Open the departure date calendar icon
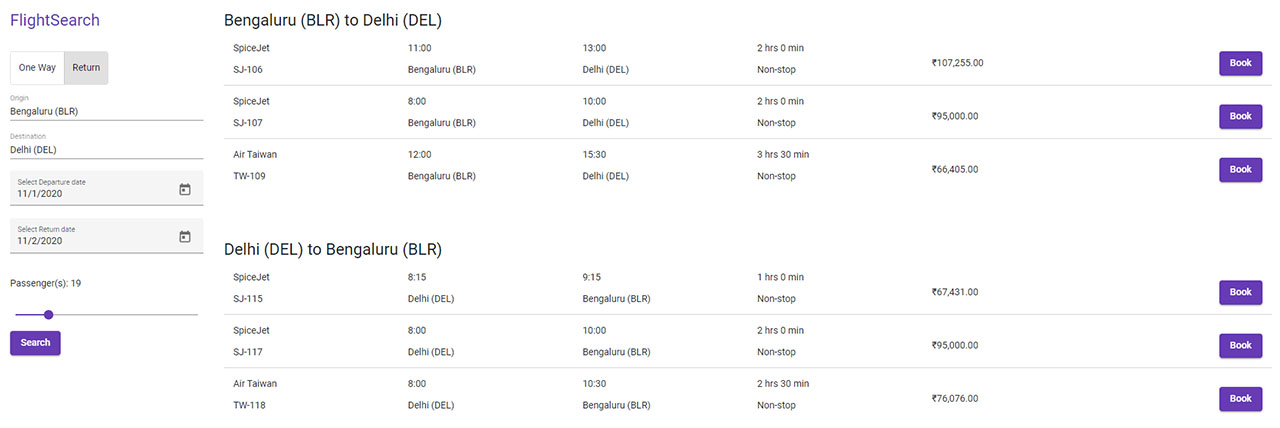Viewport: 1280px width, 428px height. pyautogui.click(x=185, y=189)
